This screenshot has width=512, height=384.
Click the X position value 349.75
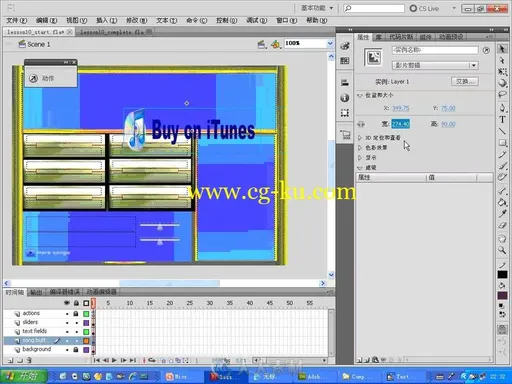coord(400,108)
